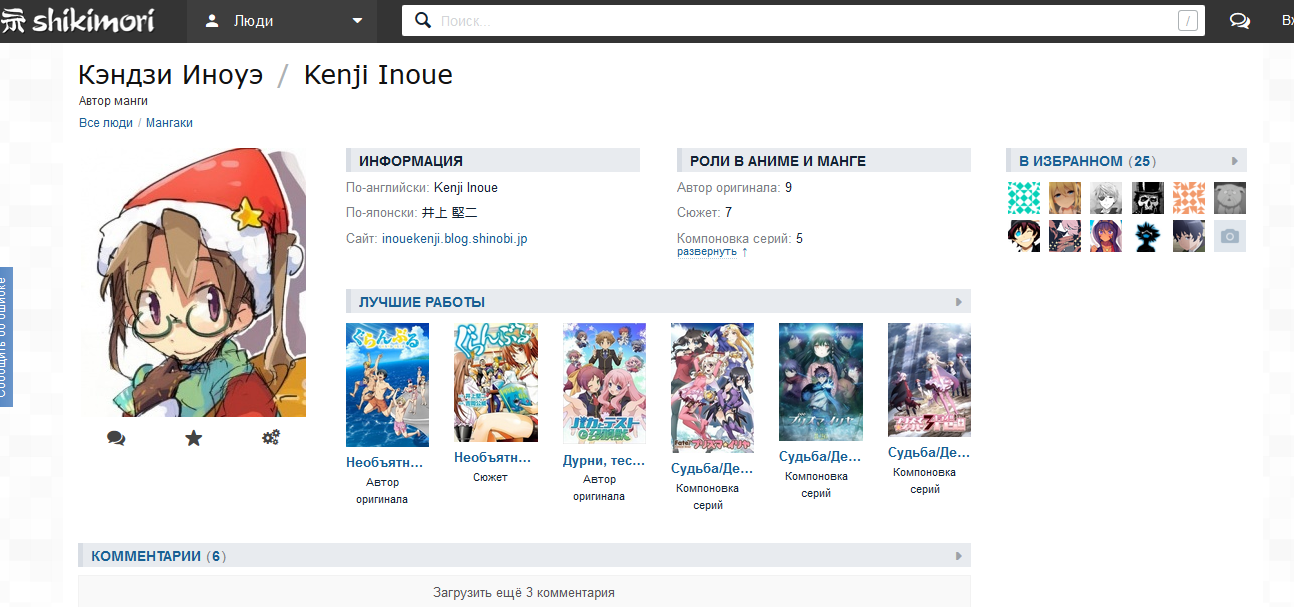Go to Все люди breadcrumb
The height and width of the screenshot is (611, 1294).
[x=106, y=123]
